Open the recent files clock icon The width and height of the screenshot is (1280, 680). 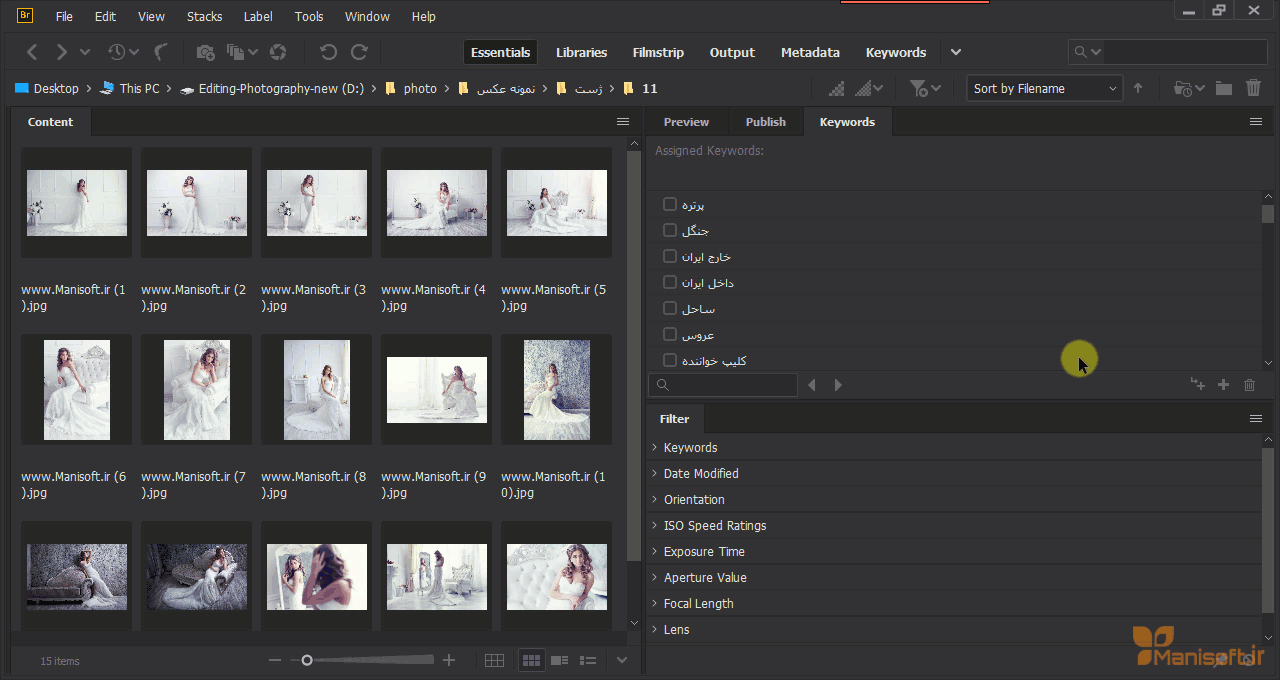click(117, 52)
